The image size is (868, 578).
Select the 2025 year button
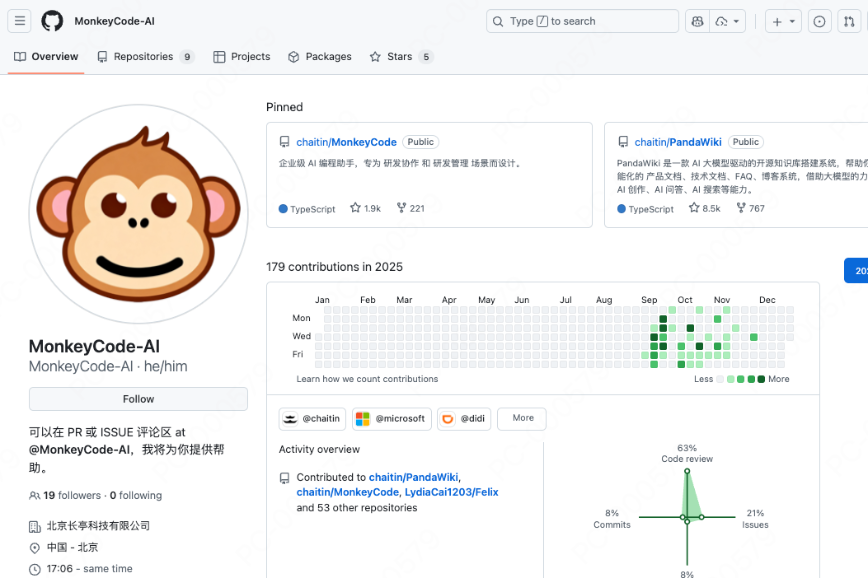click(856, 271)
